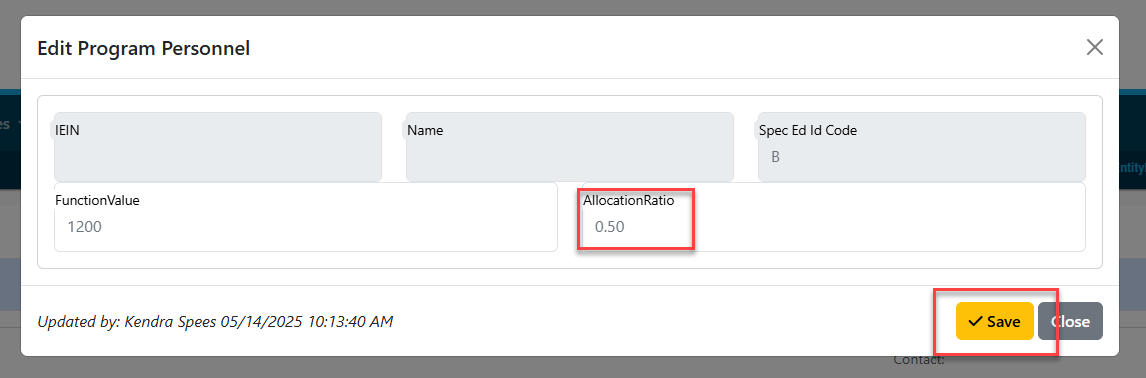Click the FunctionValue label
This screenshot has height=378, width=1146.
[x=97, y=200]
